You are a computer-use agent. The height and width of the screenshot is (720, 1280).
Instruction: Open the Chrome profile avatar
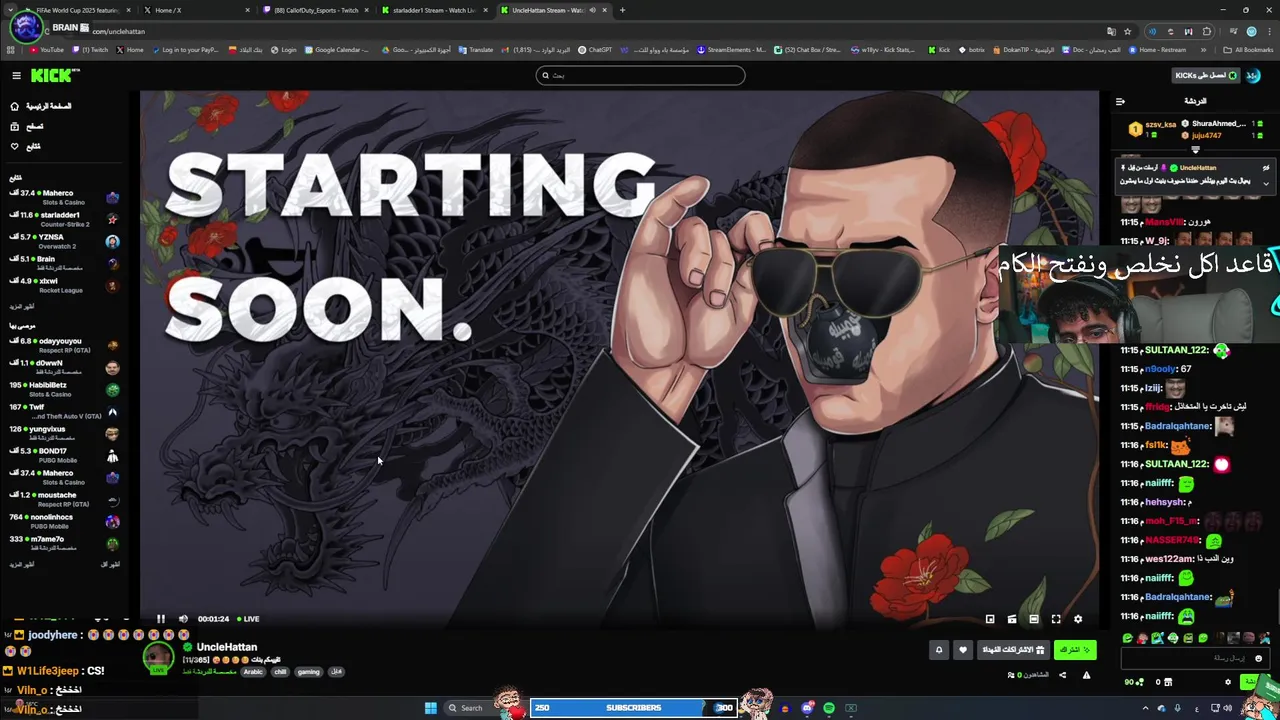pyautogui.click(x=1251, y=31)
